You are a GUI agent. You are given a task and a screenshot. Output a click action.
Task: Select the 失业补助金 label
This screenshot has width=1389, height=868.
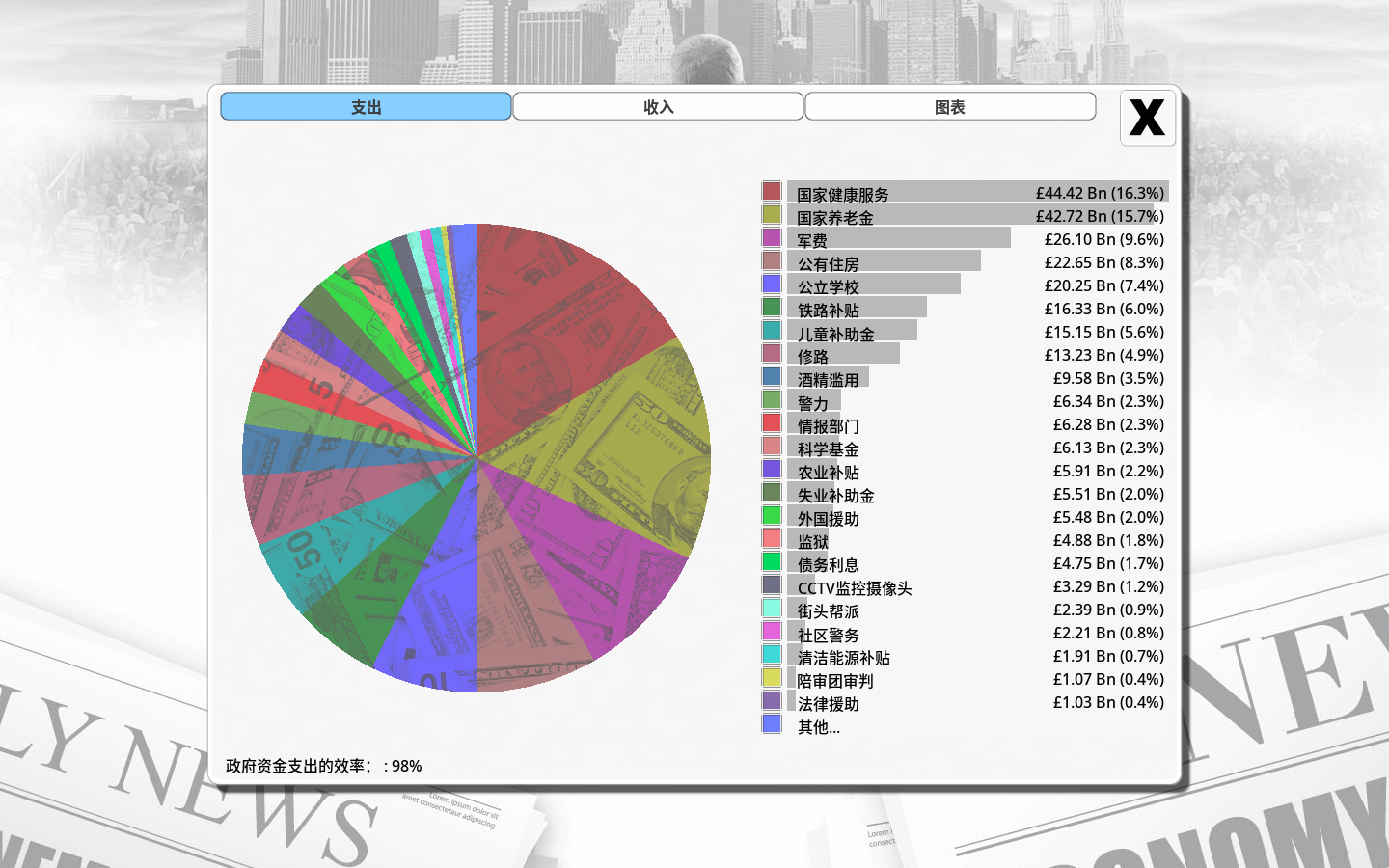click(x=835, y=496)
